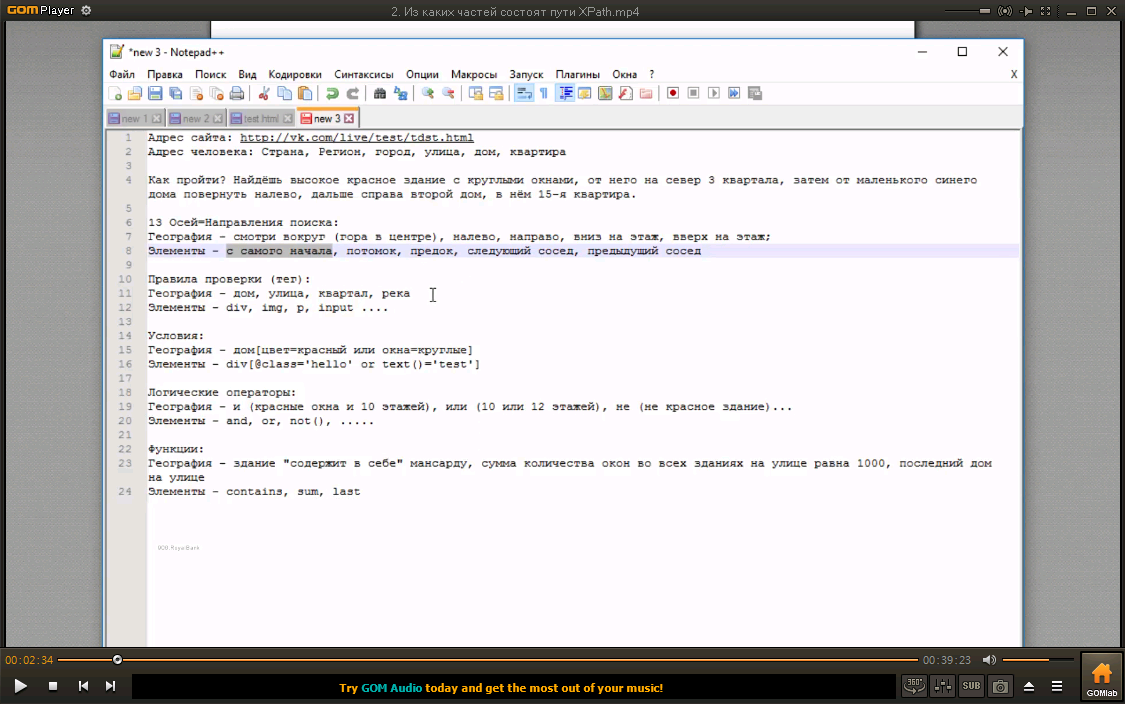Click the Notepad++ Save icon in the toolbar
Screen dimensions: 1125x704
pyautogui.click(x=155, y=93)
